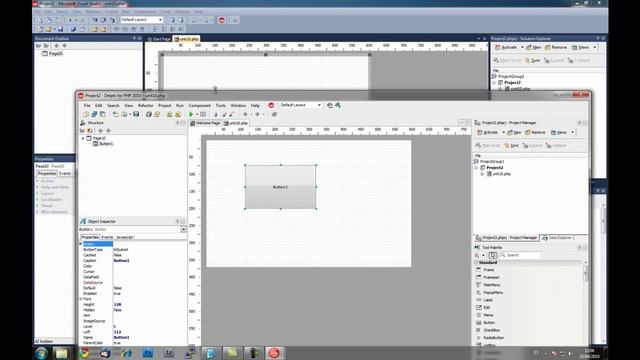Collapse the Standard category in Tool Palette
The width and height of the screenshot is (640, 360).
point(476,262)
